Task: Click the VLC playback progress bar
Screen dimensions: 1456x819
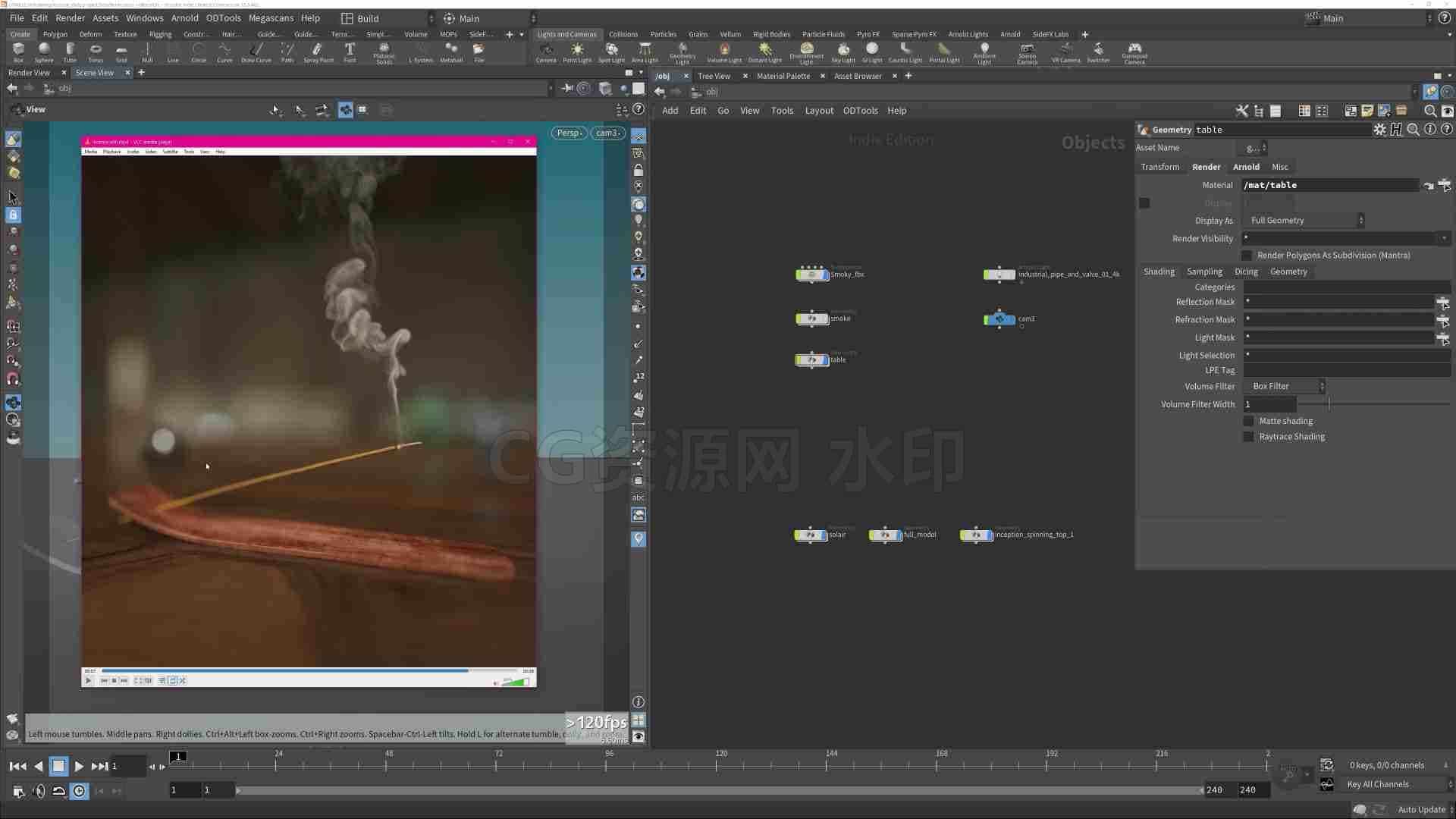Action: coord(309,671)
